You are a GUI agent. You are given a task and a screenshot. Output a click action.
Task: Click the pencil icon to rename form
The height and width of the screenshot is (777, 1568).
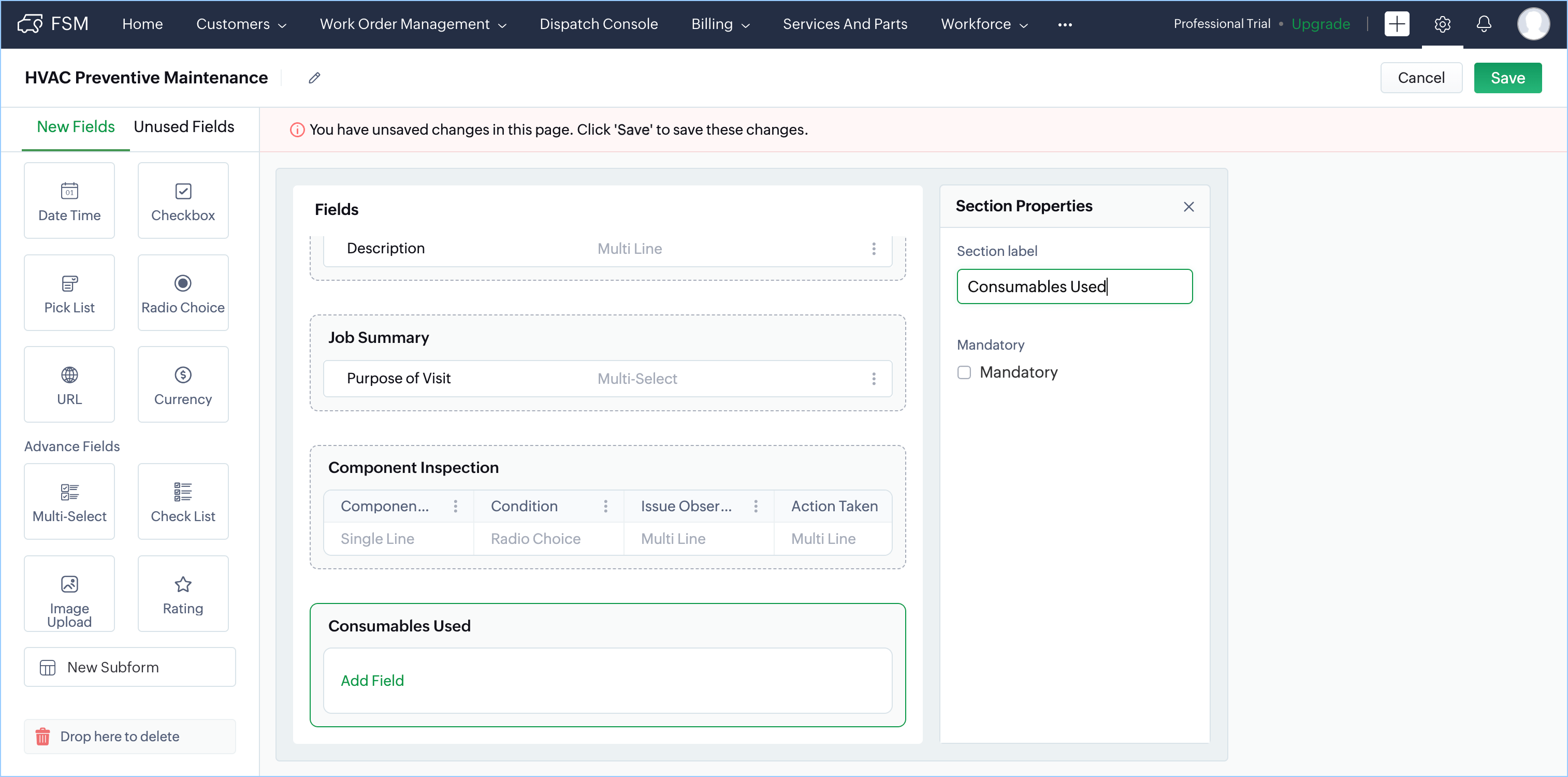[314, 78]
